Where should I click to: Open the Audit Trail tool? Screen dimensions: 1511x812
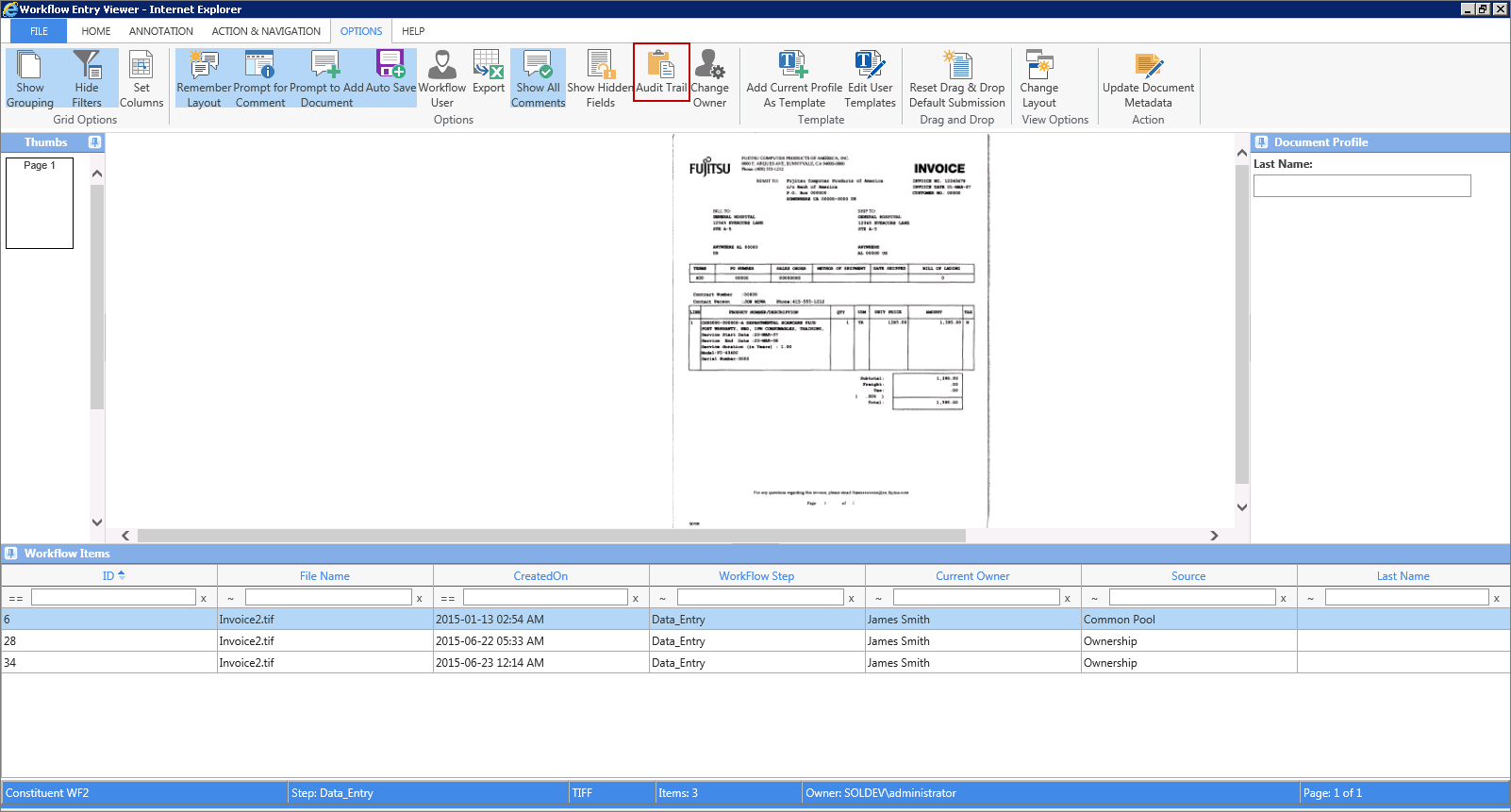pyautogui.click(x=661, y=73)
